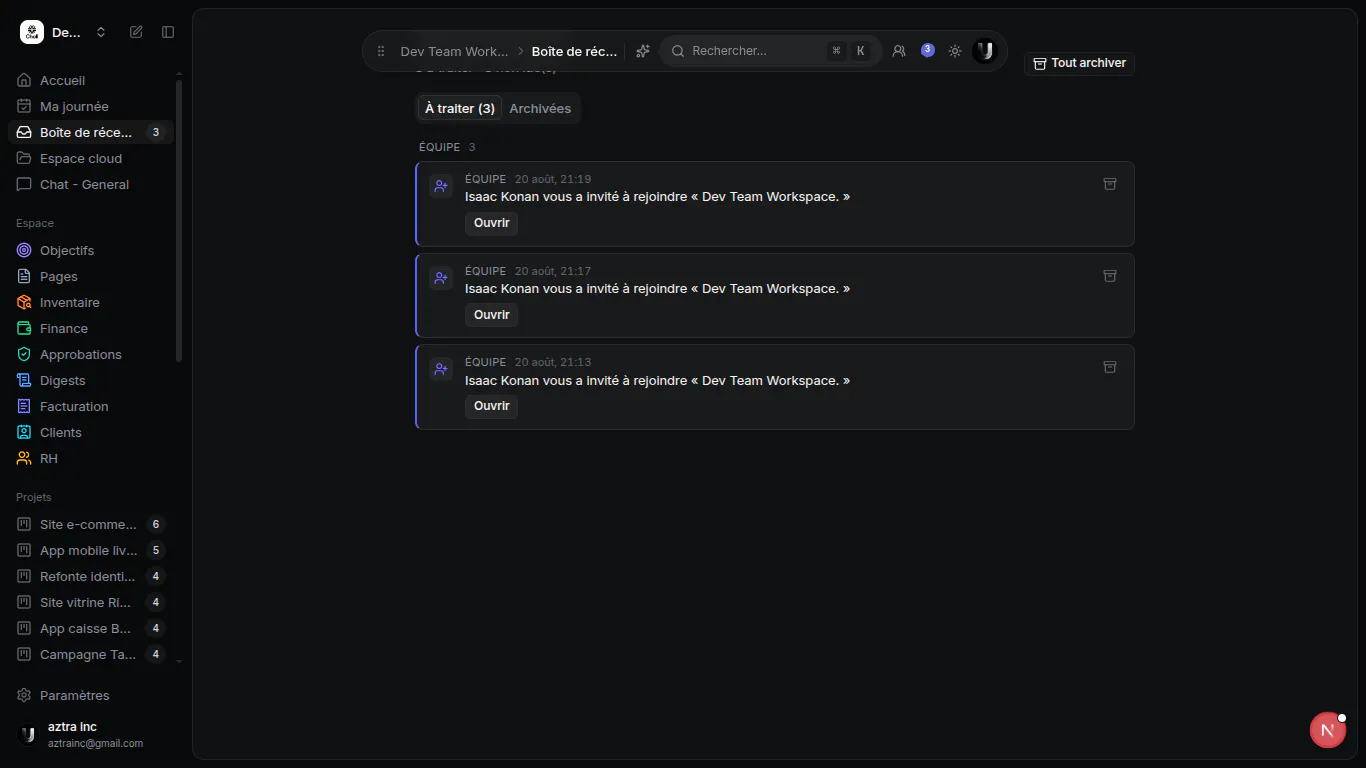This screenshot has height=768, width=1366.
Task: Select Boîte de réception sidebar item
Action: (x=91, y=132)
